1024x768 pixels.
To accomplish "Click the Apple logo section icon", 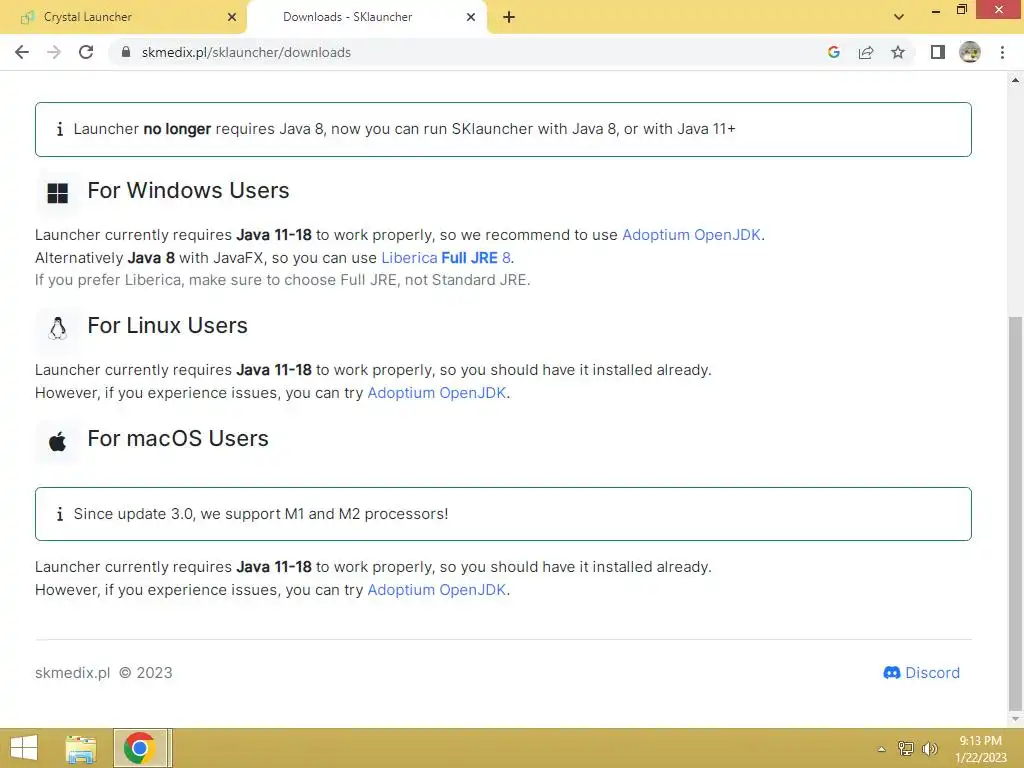I will coord(57,441).
